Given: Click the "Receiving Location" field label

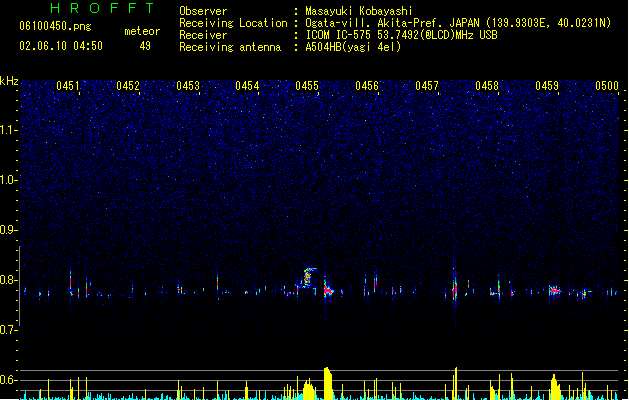Looking at the screenshot, I should (x=233, y=23).
